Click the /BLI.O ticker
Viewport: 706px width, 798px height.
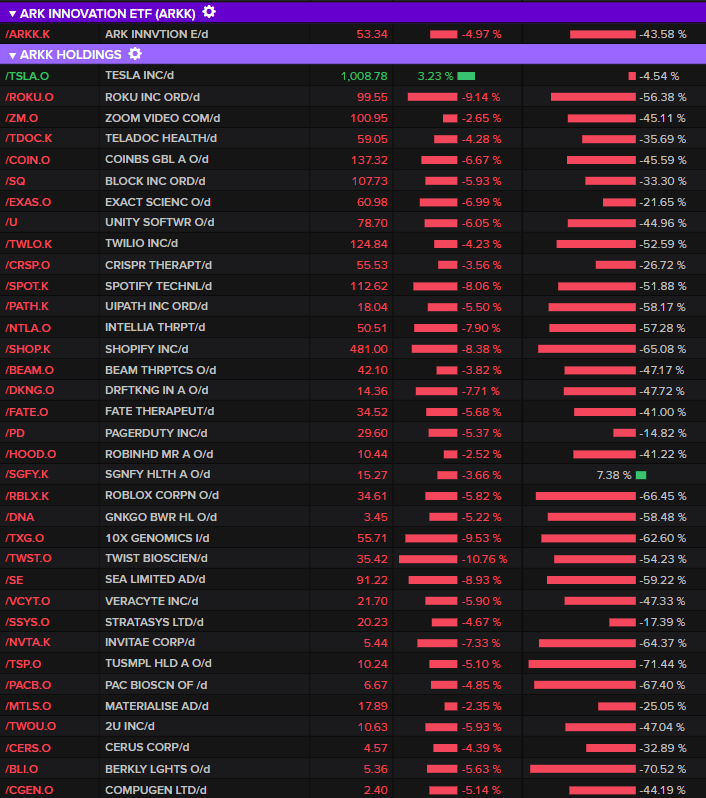22,769
